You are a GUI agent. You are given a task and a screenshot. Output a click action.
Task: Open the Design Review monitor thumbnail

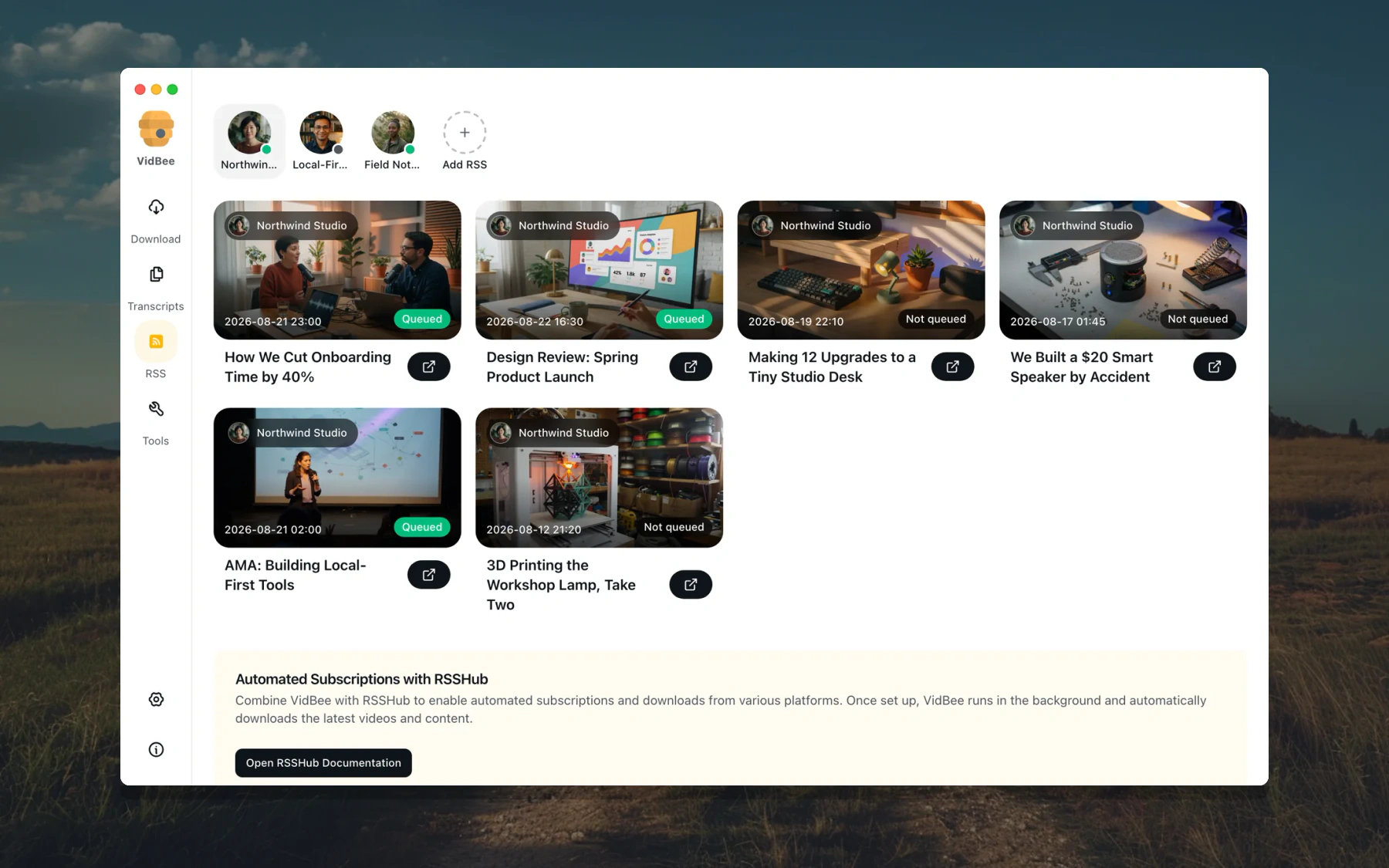point(599,270)
